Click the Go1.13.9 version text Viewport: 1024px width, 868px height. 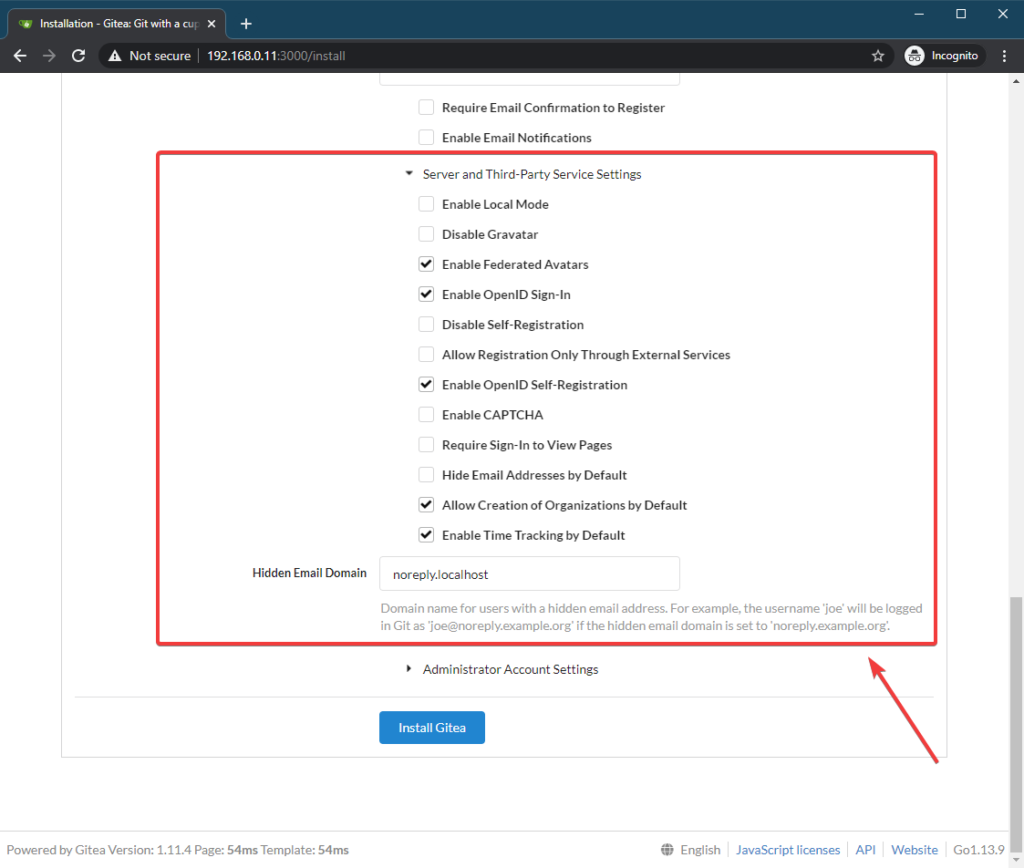click(978, 850)
